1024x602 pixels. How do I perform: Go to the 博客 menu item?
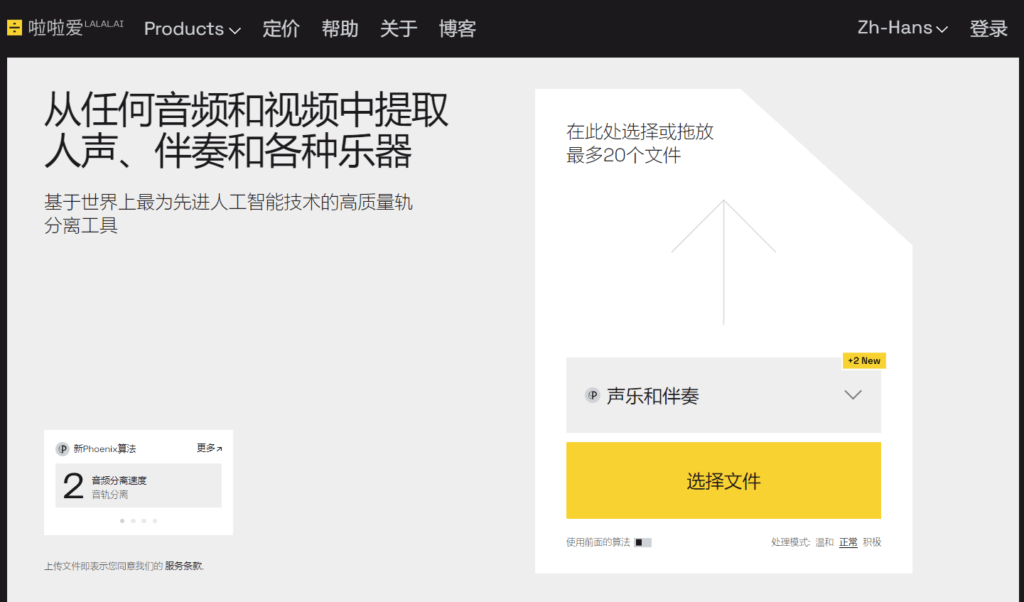457,29
